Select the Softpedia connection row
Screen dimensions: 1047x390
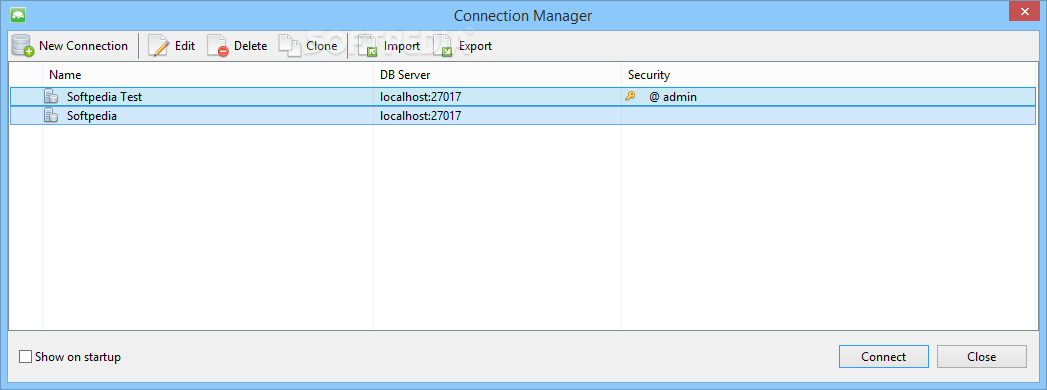coord(524,116)
